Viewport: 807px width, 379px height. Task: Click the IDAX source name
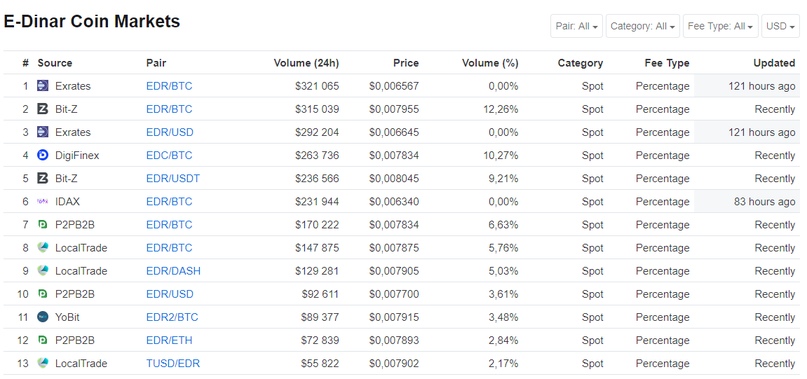[67, 201]
